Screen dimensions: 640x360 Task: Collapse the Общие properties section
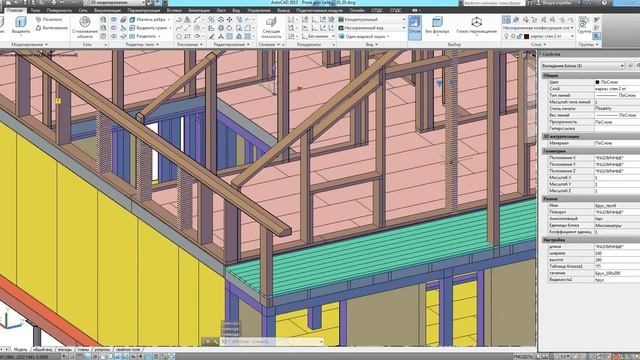pos(590,76)
